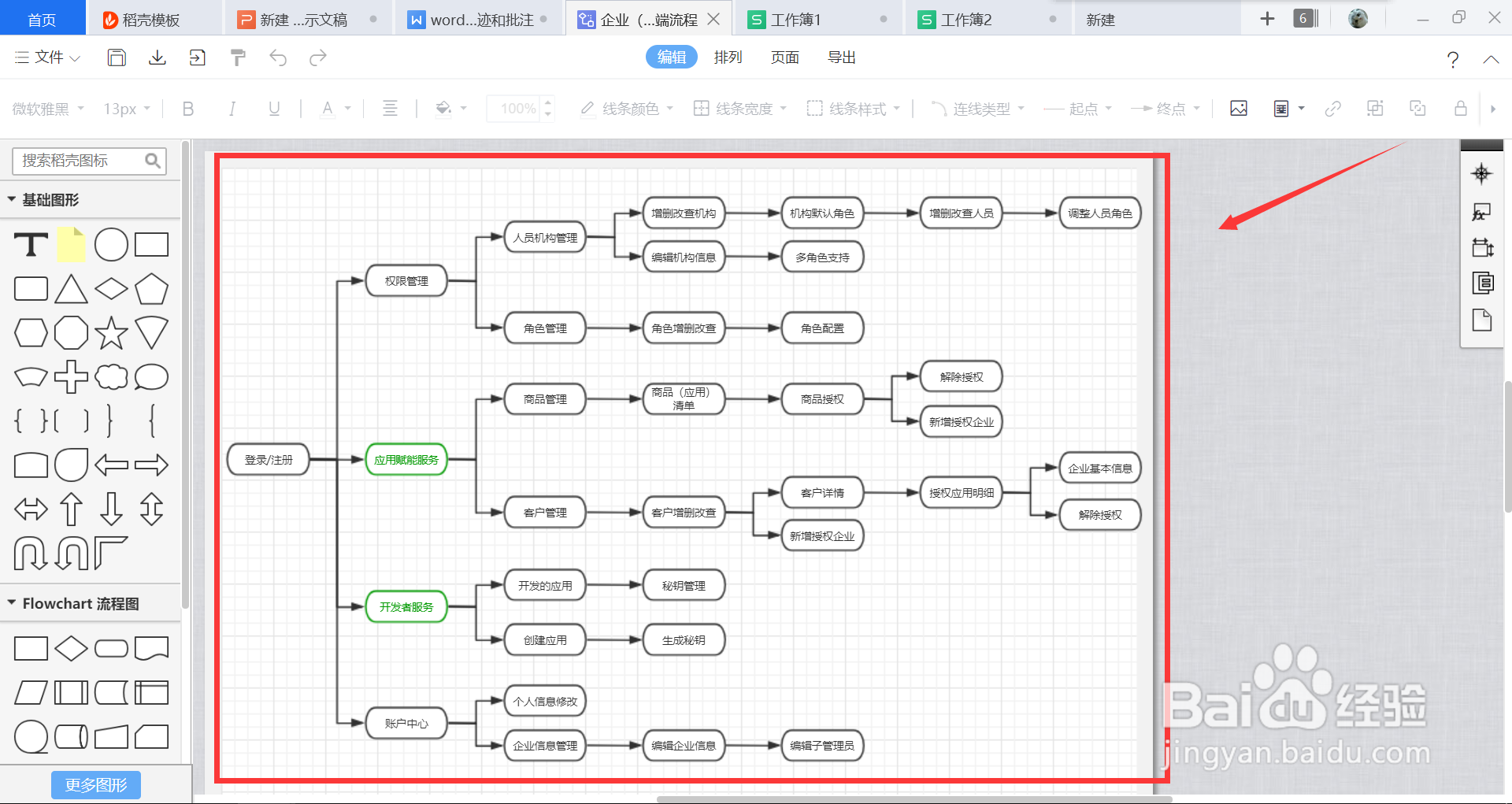Click the navigator compass icon on right panel
This screenshot has width=1512, height=804.
(1481, 174)
